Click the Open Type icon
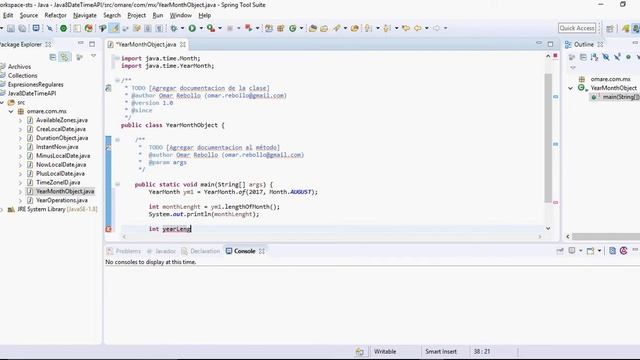This screenshot has width=640, height=360. click(313, 28)
